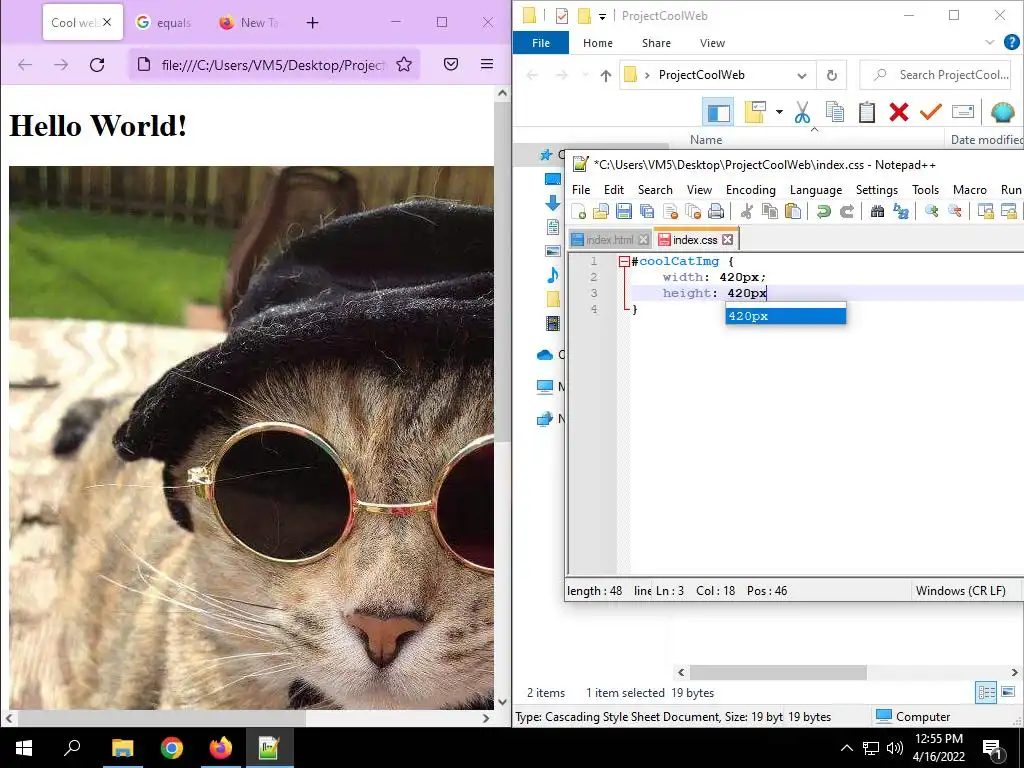The image size is (1024, 768).
Task: Expand the Explorer address bar history dropdown
Action: (801, 75)
